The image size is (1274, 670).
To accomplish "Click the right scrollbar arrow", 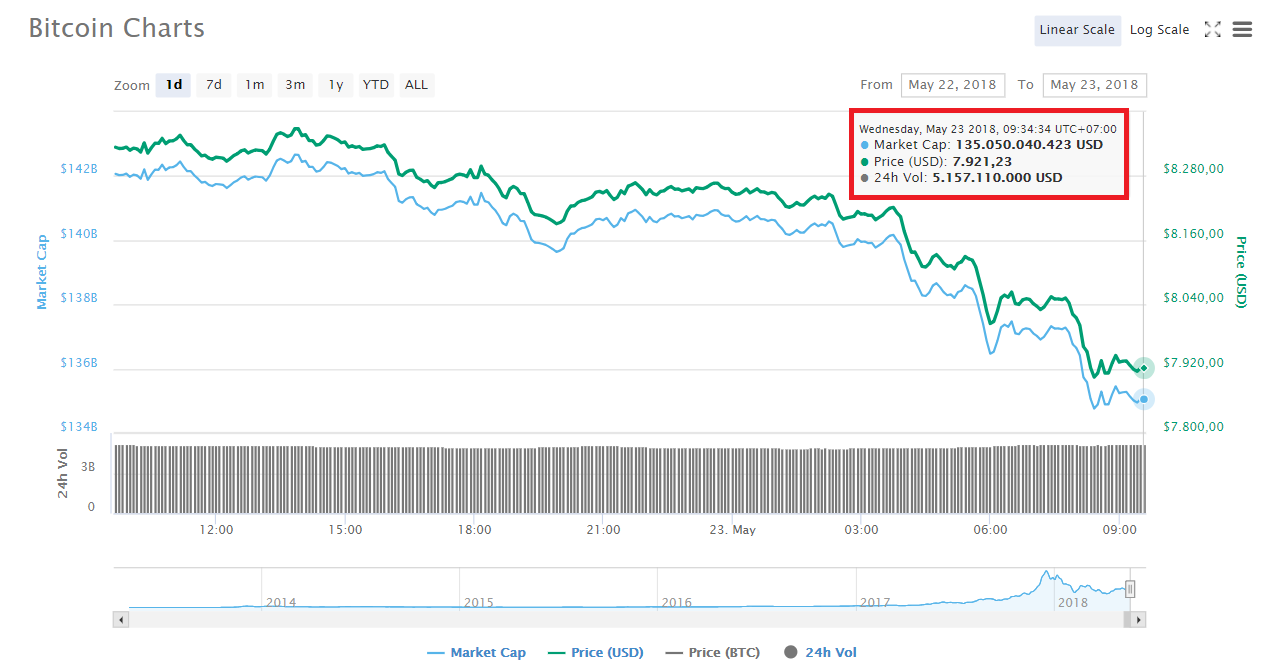I will pyautogui.click(x=1138, y=620).
